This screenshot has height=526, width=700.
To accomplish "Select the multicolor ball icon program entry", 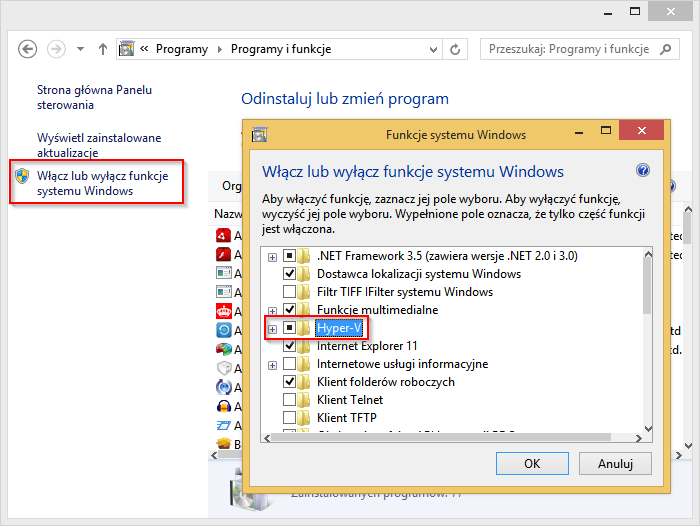I will (223, 349).
